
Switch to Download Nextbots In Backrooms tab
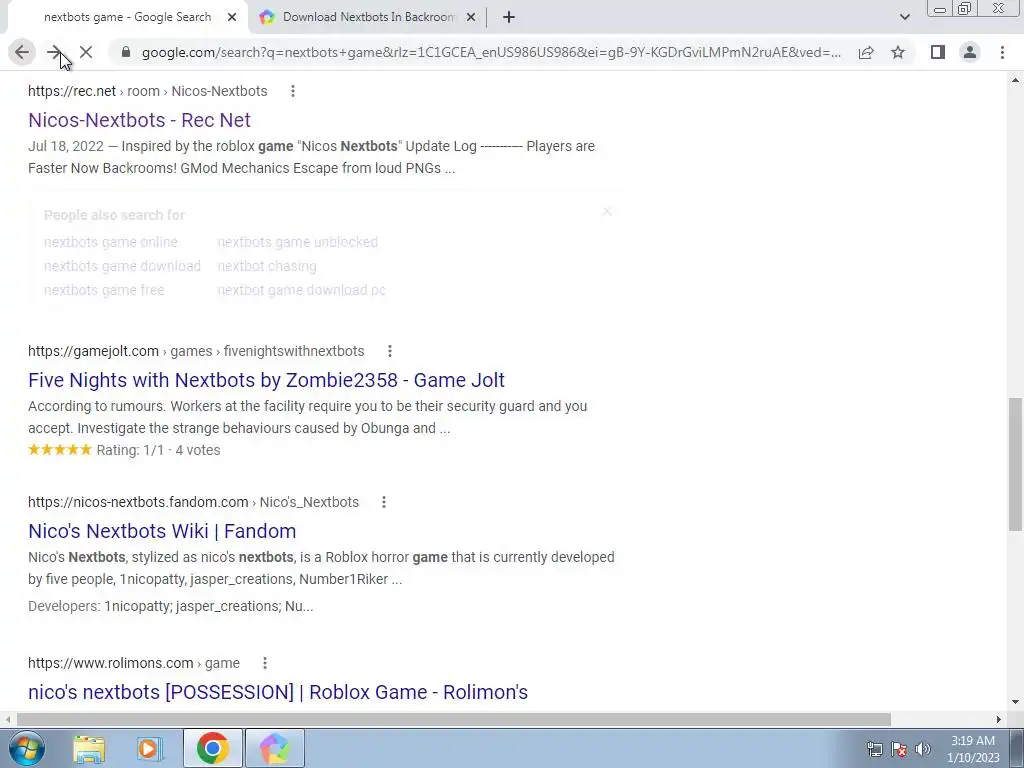[369, 17]
